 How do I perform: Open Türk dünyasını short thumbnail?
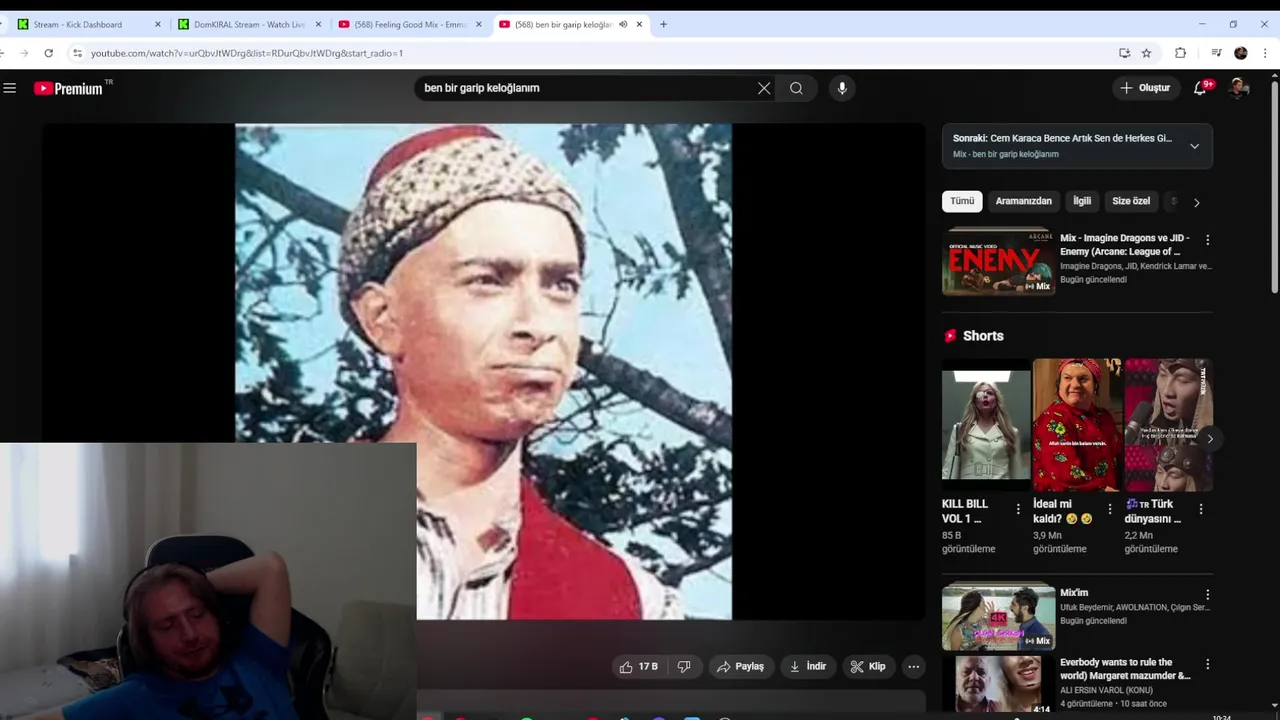pyautogui.click(x=1168, y=425)
